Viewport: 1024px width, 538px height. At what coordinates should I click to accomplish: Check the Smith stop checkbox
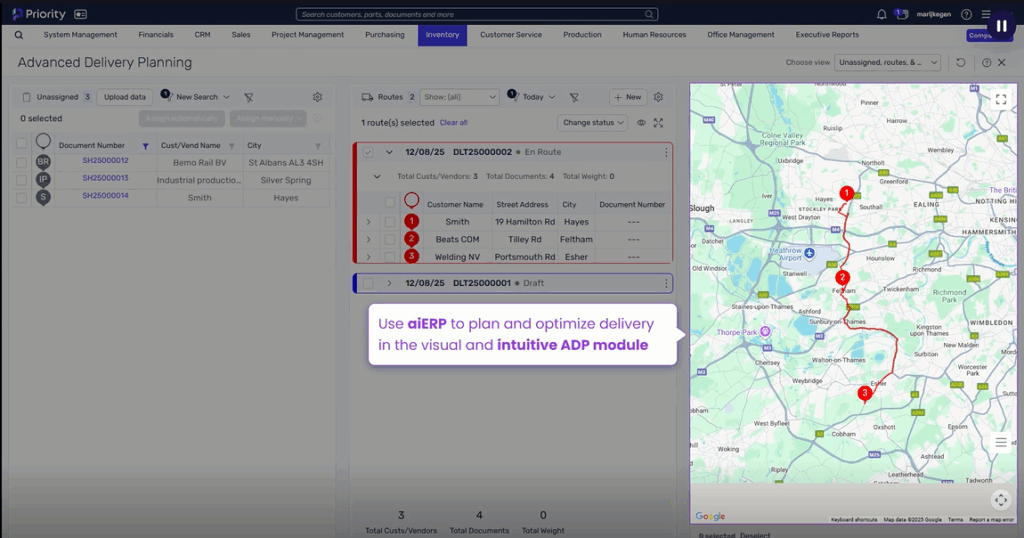pos(390,222)
